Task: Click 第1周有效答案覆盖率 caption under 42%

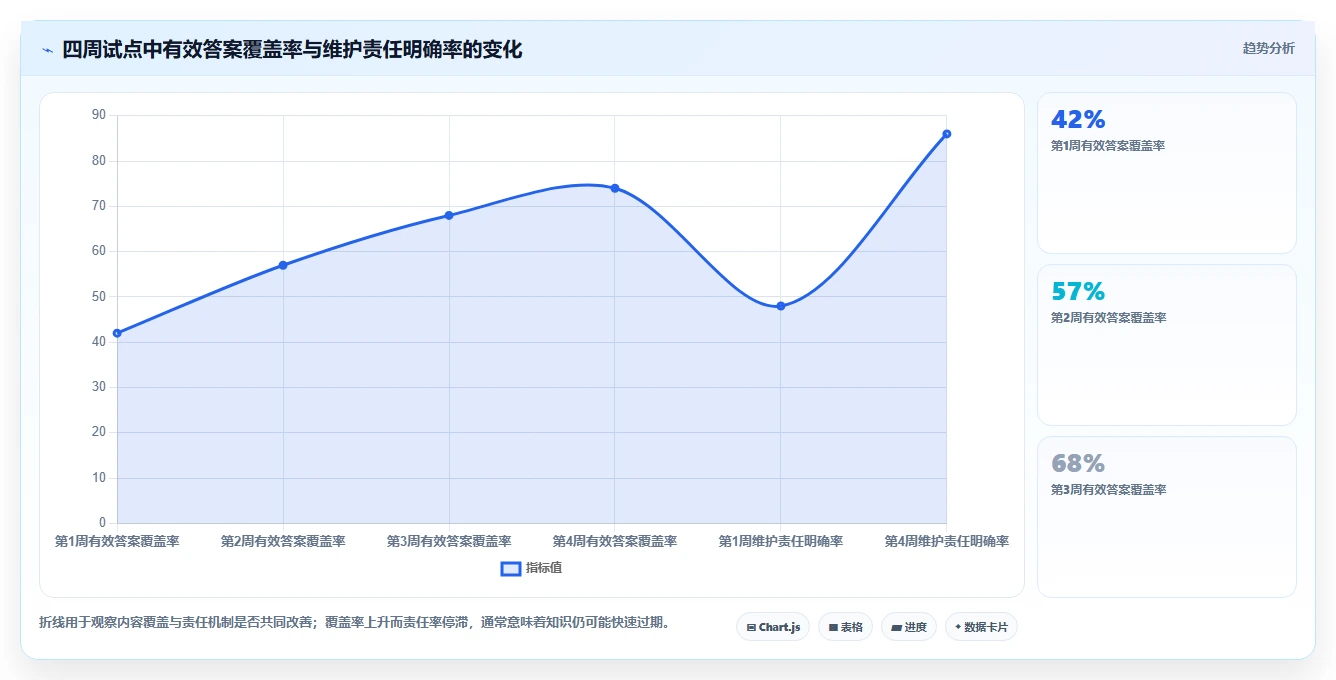Action: click(1108, 146)
